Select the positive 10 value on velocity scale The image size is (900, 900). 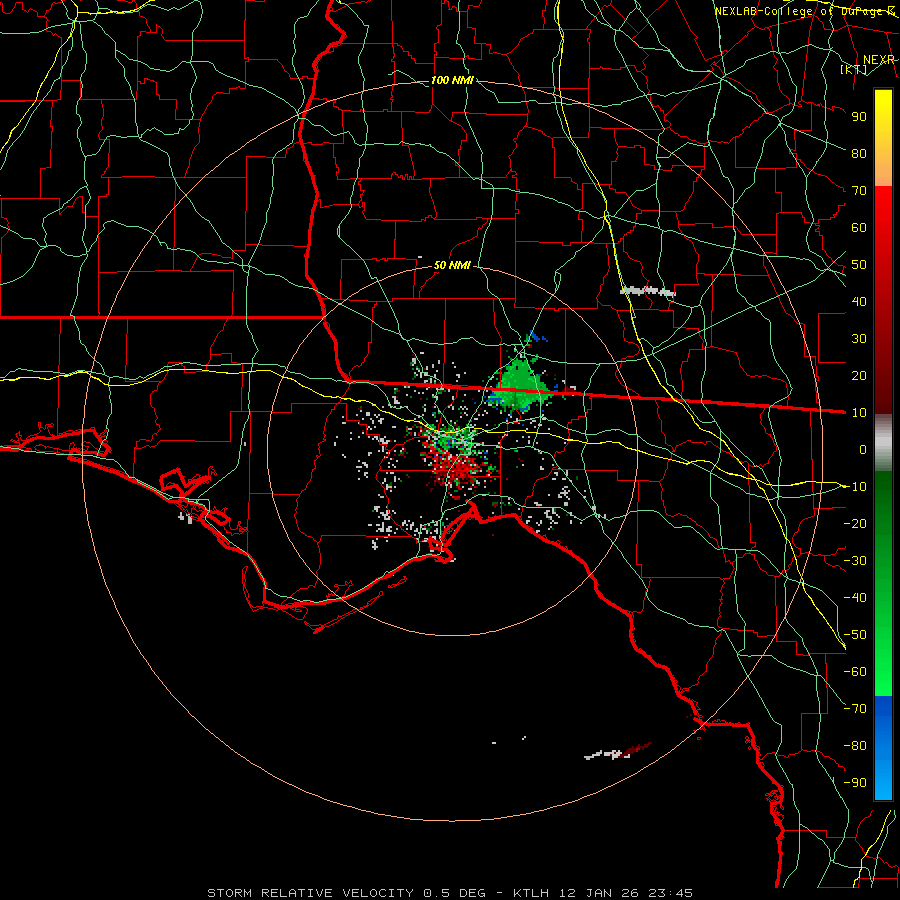tap(859, 413)
